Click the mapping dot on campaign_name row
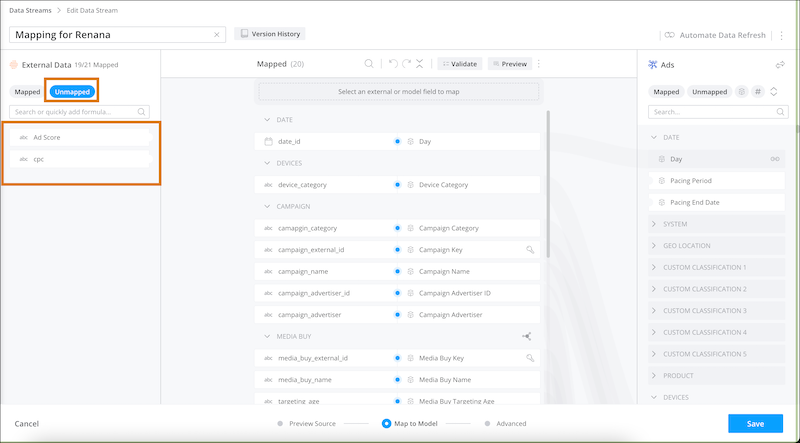The width and height of the screenshot is (800, 443). coord(397,272)
